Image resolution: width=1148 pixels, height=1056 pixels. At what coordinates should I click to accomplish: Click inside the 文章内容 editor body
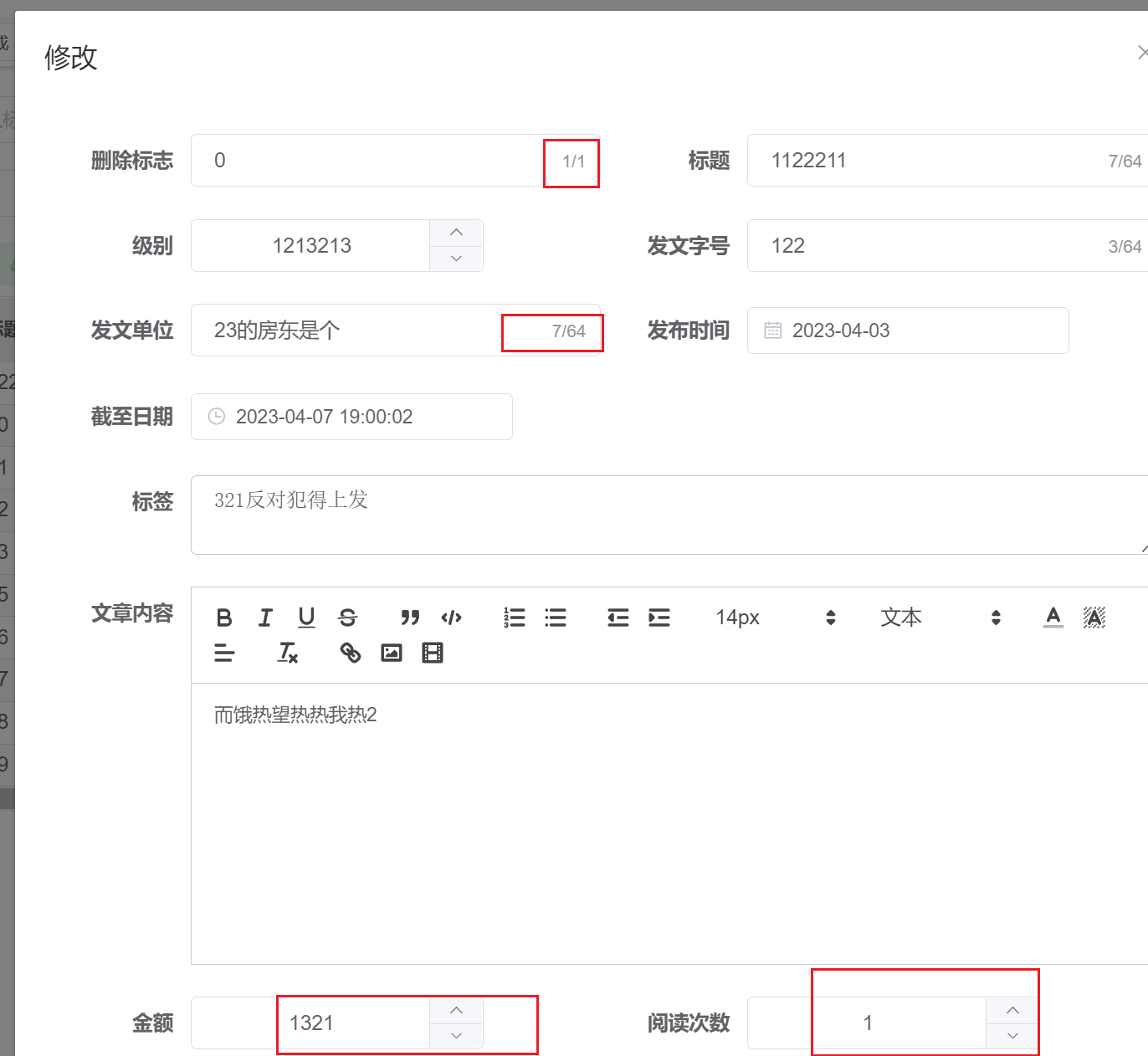(x=669, y=824)
